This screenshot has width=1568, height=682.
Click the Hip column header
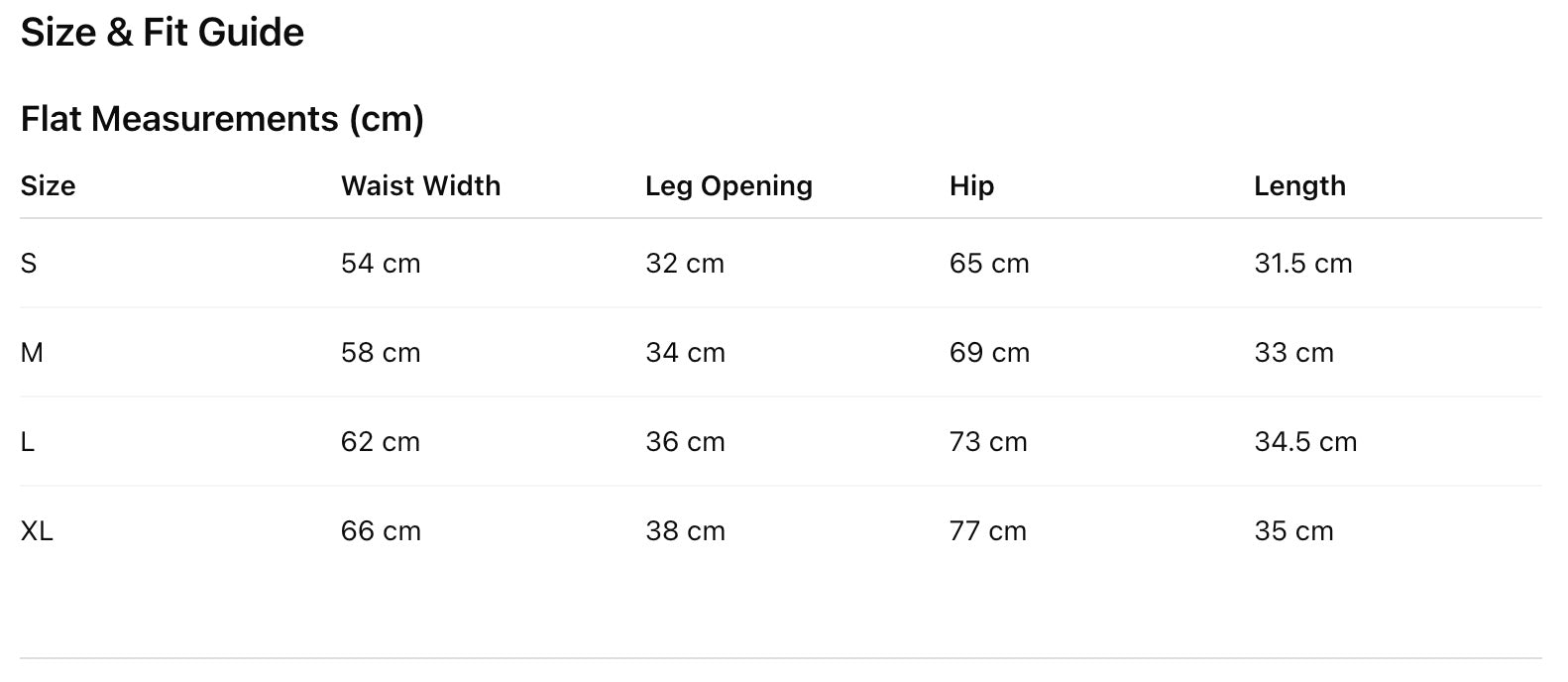971,186
